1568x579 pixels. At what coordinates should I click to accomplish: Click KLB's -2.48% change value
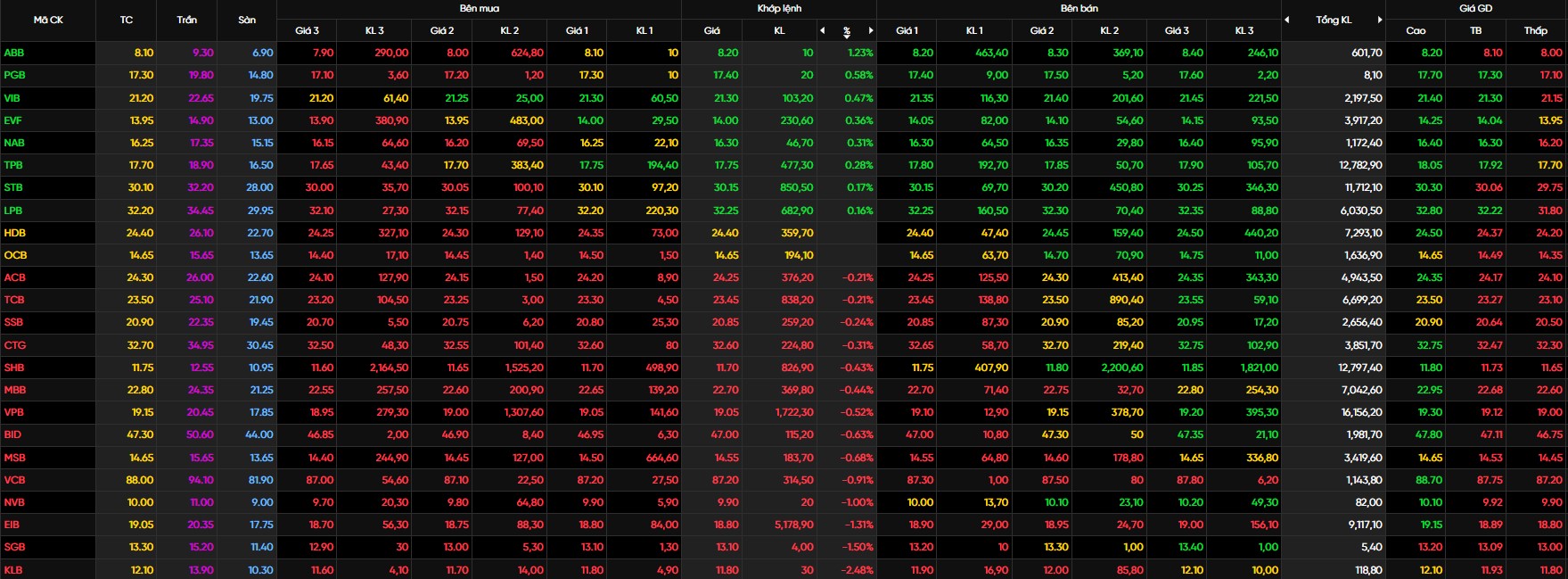point(858,570)
